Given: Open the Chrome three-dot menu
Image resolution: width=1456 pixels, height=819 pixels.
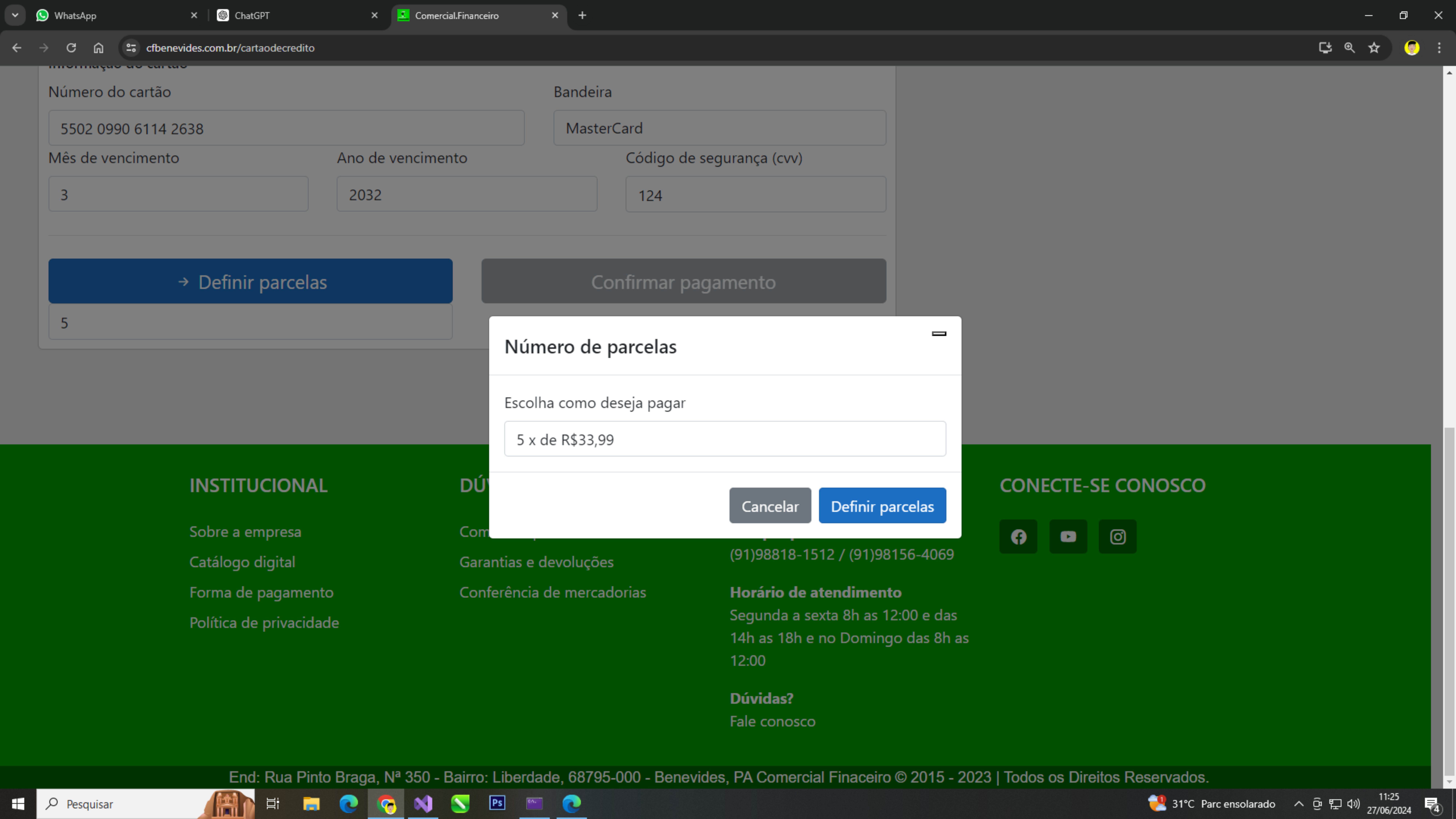Looking at the screenshot, I should click(1439, 48).
